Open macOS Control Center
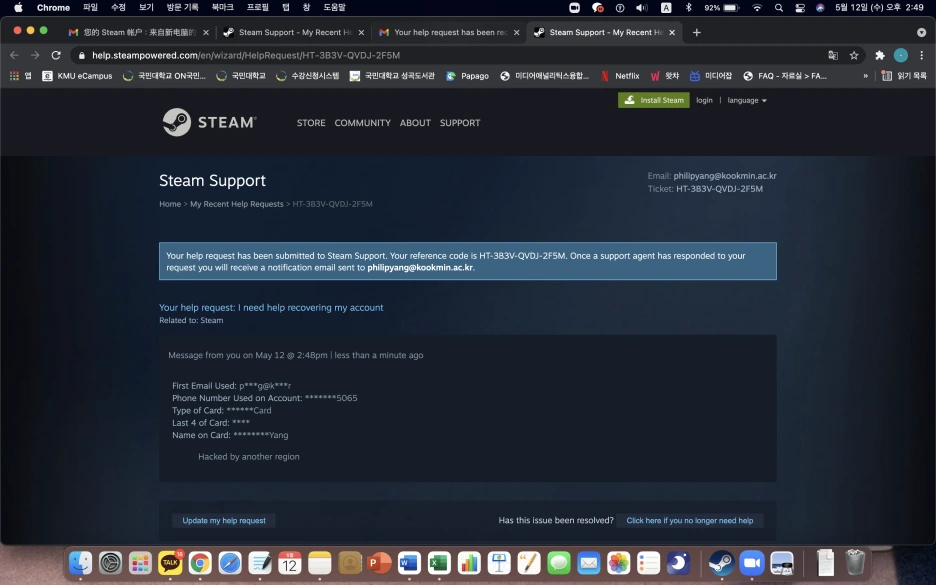 coord(800,8)
